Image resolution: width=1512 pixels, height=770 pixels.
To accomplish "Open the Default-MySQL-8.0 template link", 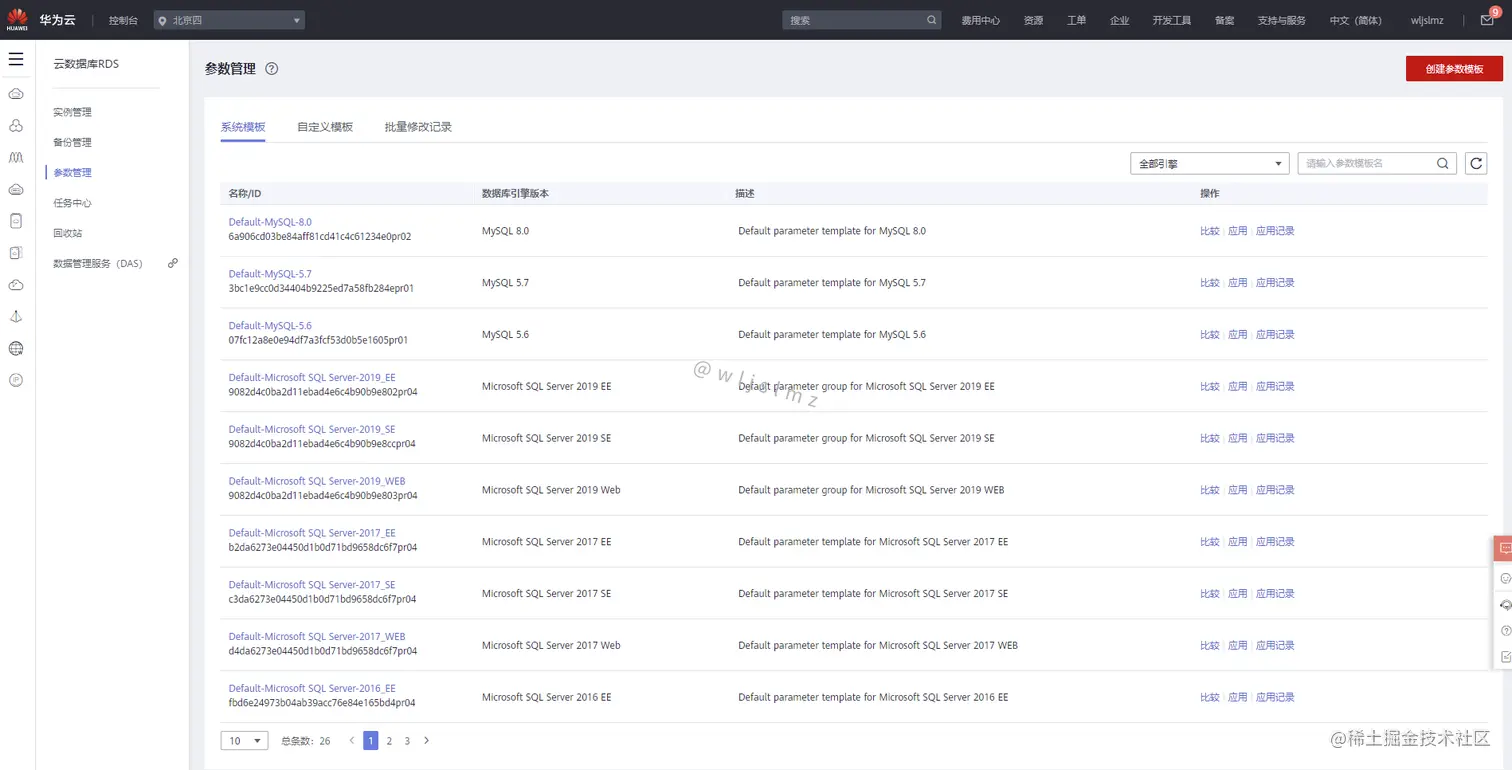I will point(270,222).
